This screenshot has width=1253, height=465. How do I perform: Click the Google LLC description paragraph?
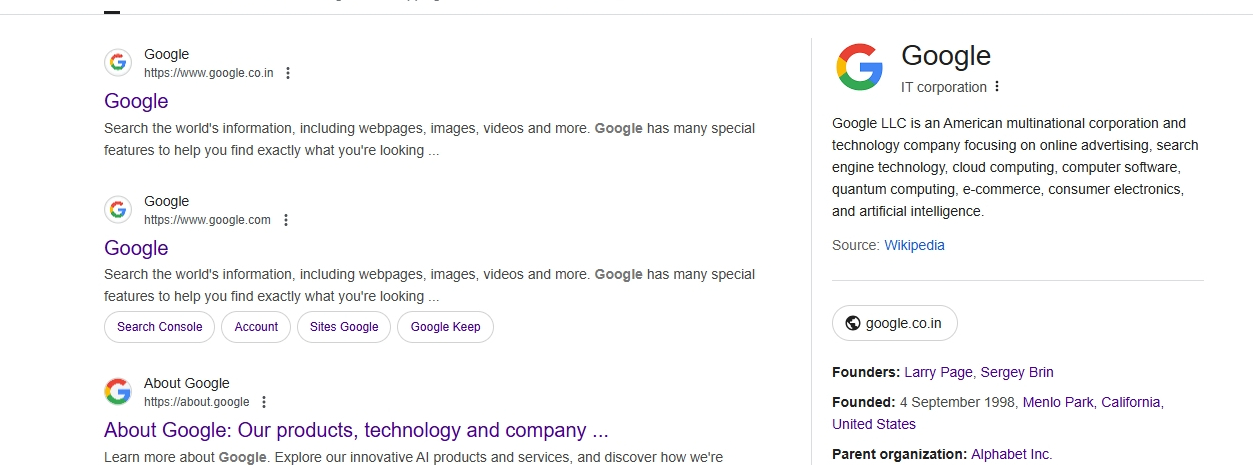1015,167
